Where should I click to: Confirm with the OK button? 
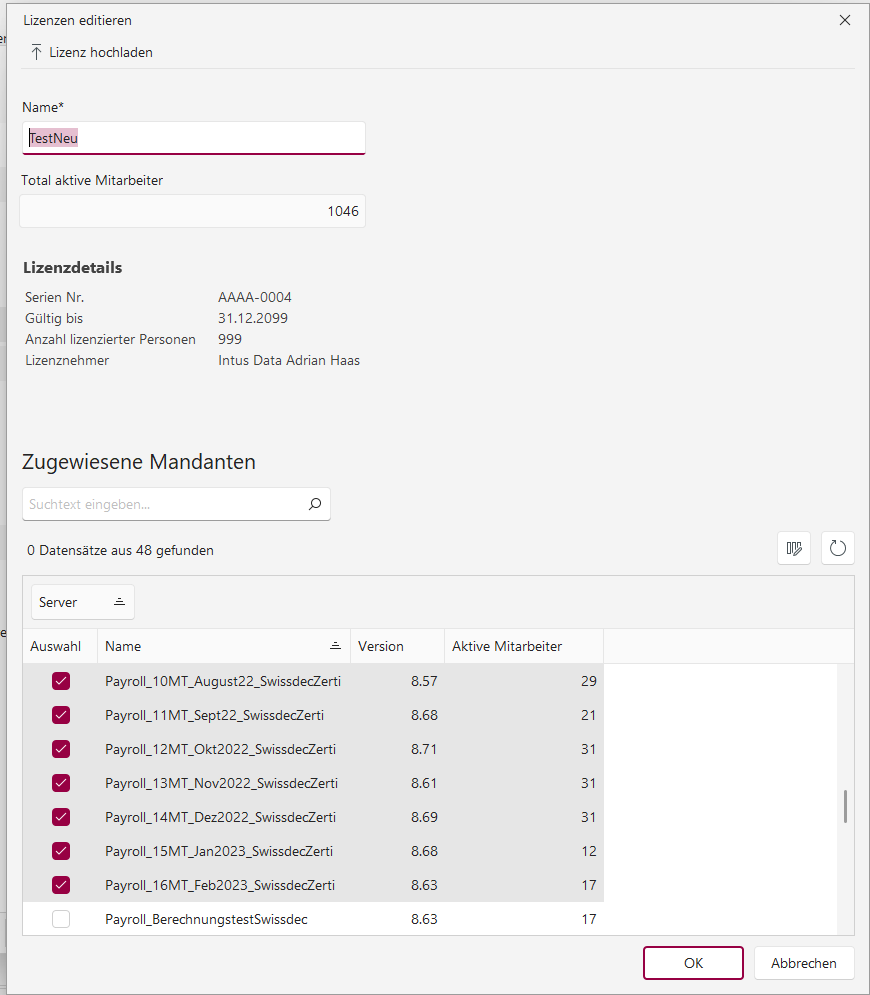[693, 963]
